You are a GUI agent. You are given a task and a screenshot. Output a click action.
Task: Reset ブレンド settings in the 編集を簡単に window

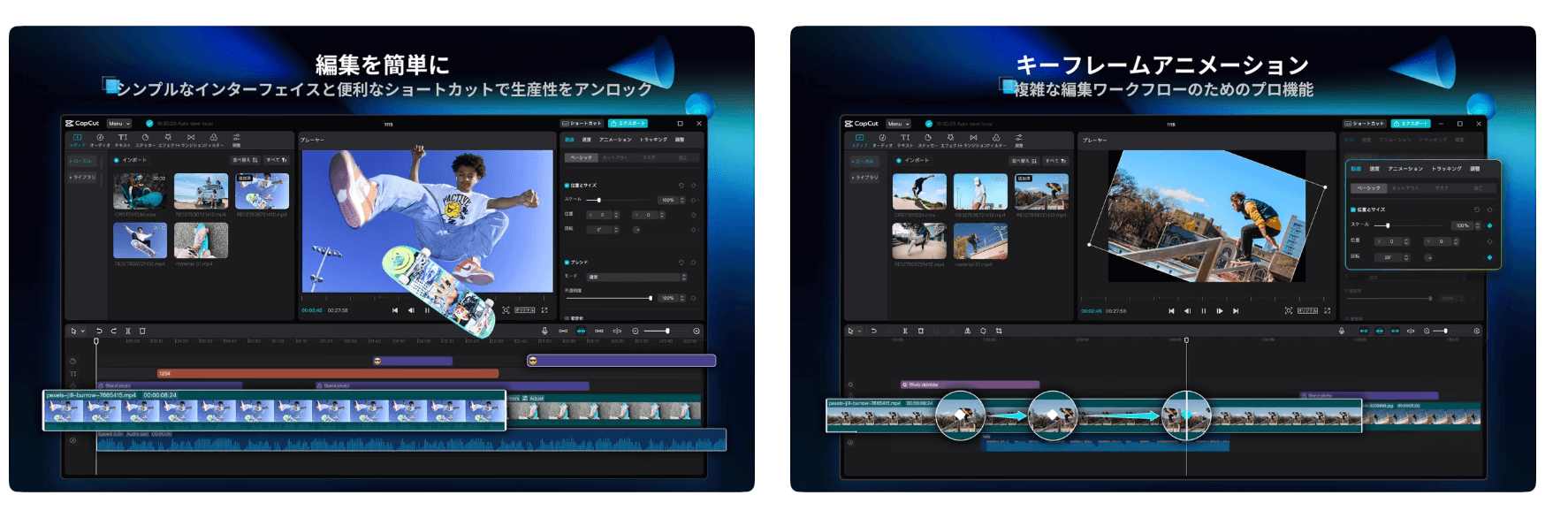(681, 263)
